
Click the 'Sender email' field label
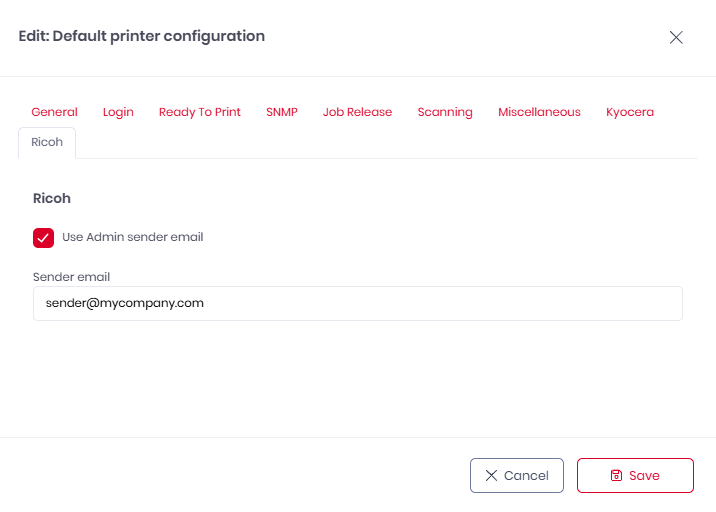(x=71, y=276)
